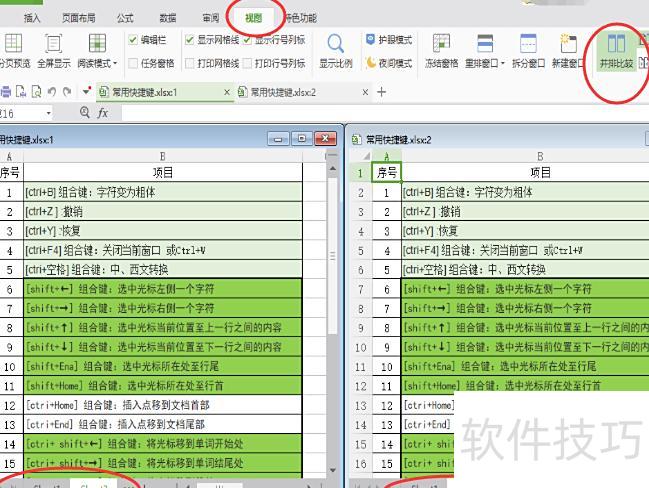Click the Name Box cell reference field
649x488 pixels.
pyautogui.click(x=22, y=113)
